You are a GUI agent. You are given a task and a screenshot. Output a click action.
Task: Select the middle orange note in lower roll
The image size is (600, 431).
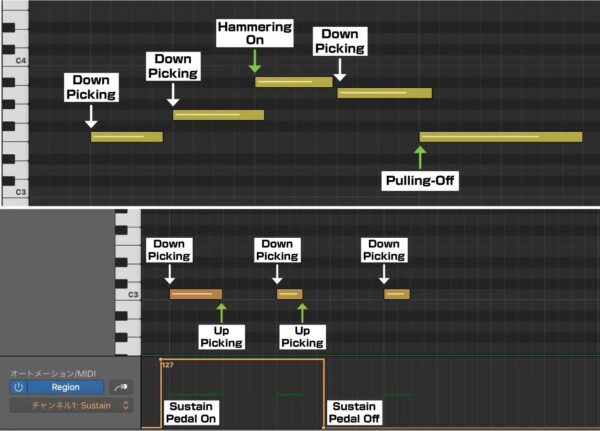pyautogui.click(x=289, y=294)
